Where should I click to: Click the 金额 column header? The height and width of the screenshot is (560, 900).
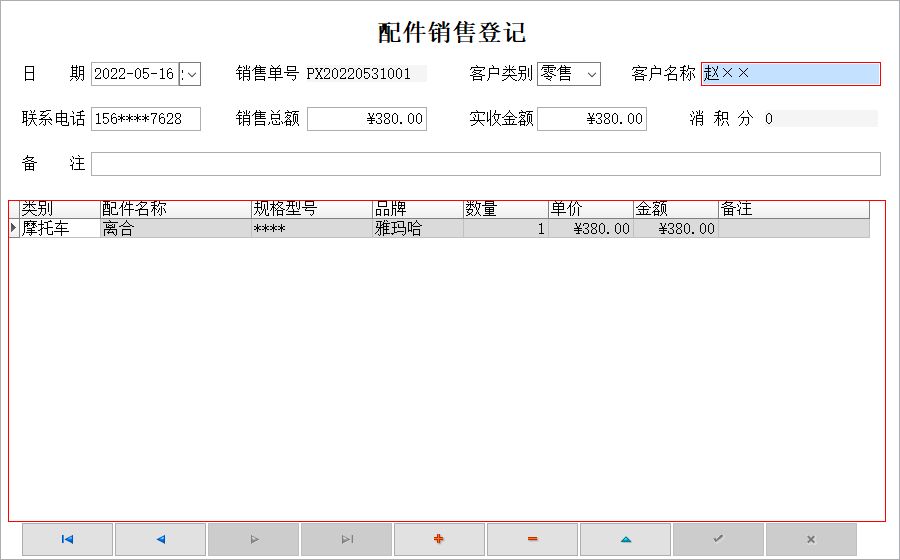[x=676, y=209]
